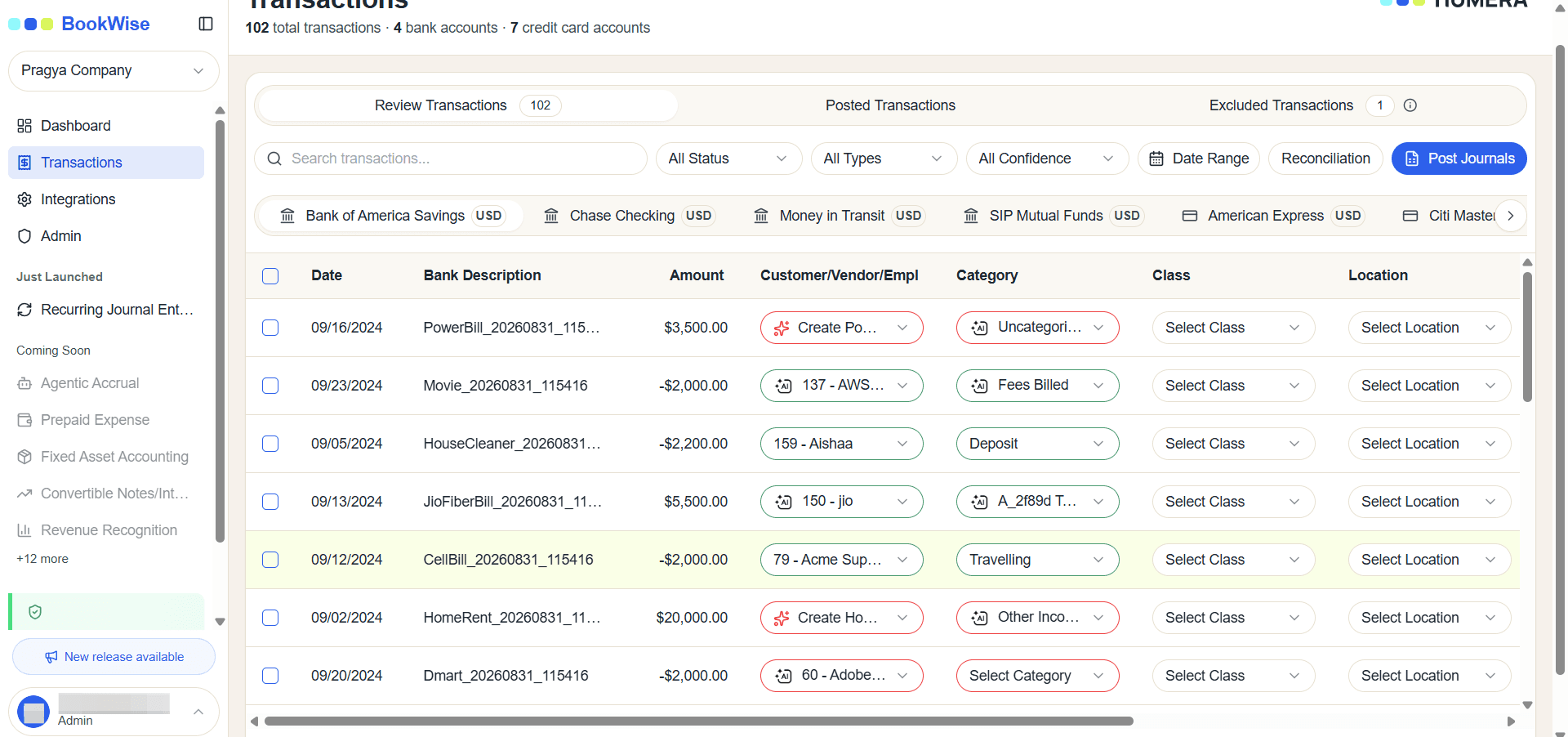
Task: Select the Money in Transit account tab
Action: pos(839,216)
